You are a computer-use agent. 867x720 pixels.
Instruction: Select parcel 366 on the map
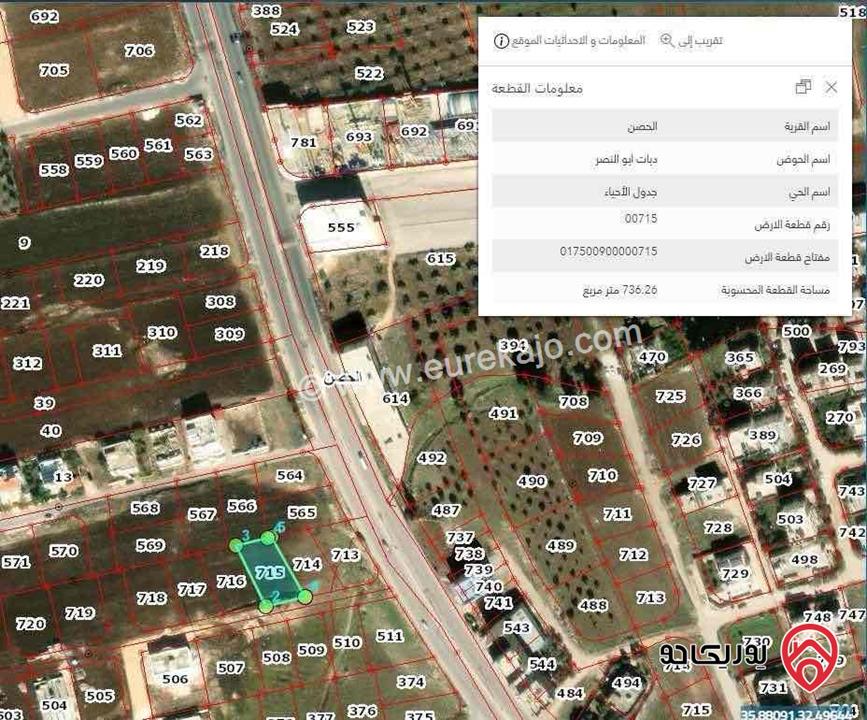(748, 393)
